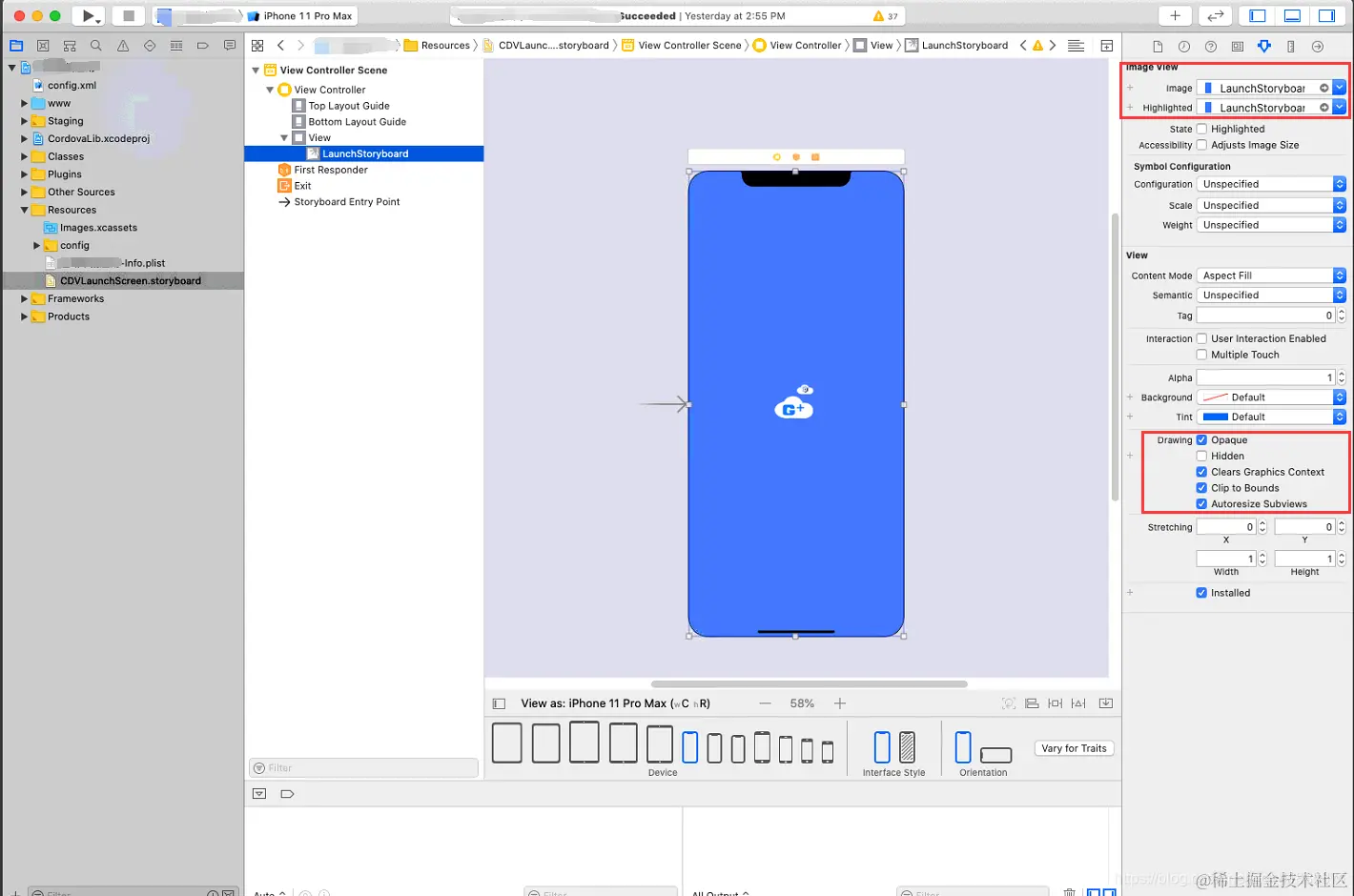The image size is (1354, 896).
Task: Click iPhone 11 Pro Max scheme destination
Action: 299,16
